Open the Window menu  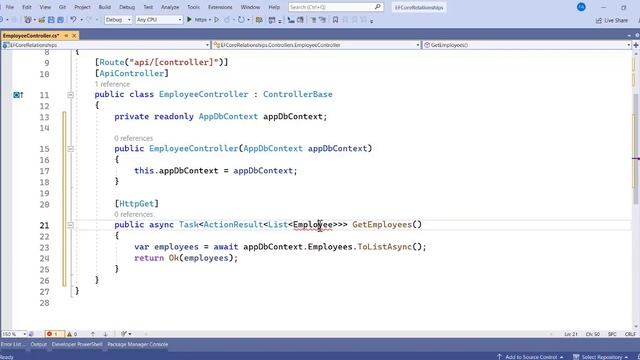click(250, 7)
